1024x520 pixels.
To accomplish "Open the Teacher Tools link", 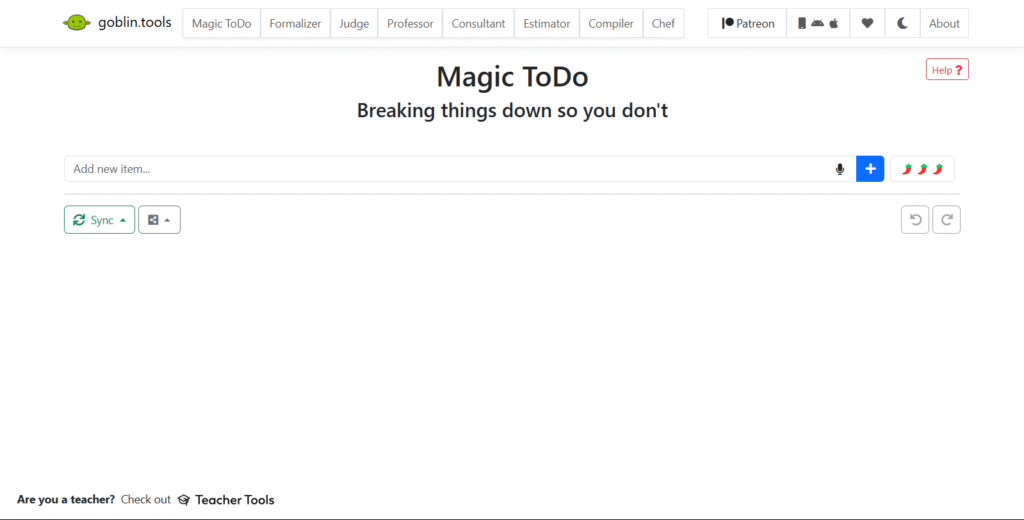I will (x=226, y=500).
